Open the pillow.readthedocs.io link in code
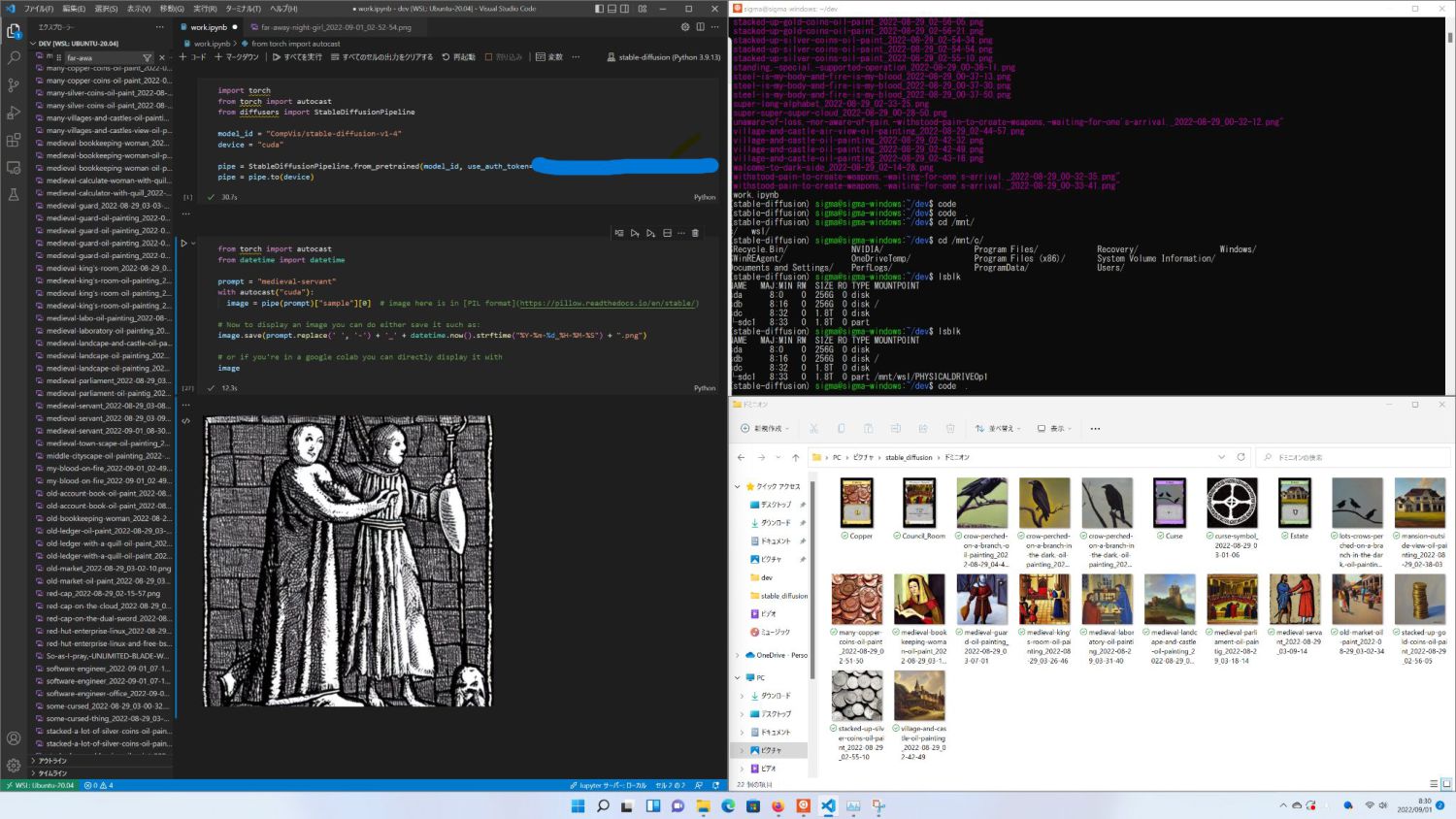 [x=609, y=303]
